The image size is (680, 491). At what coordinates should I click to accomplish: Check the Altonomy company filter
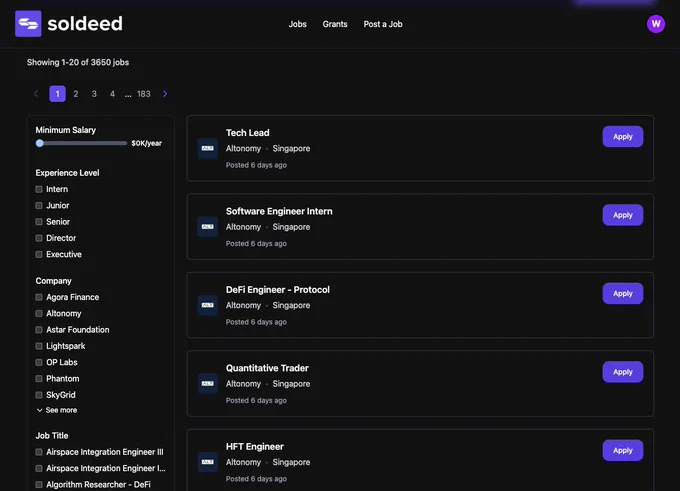click(x=39, y=314)
